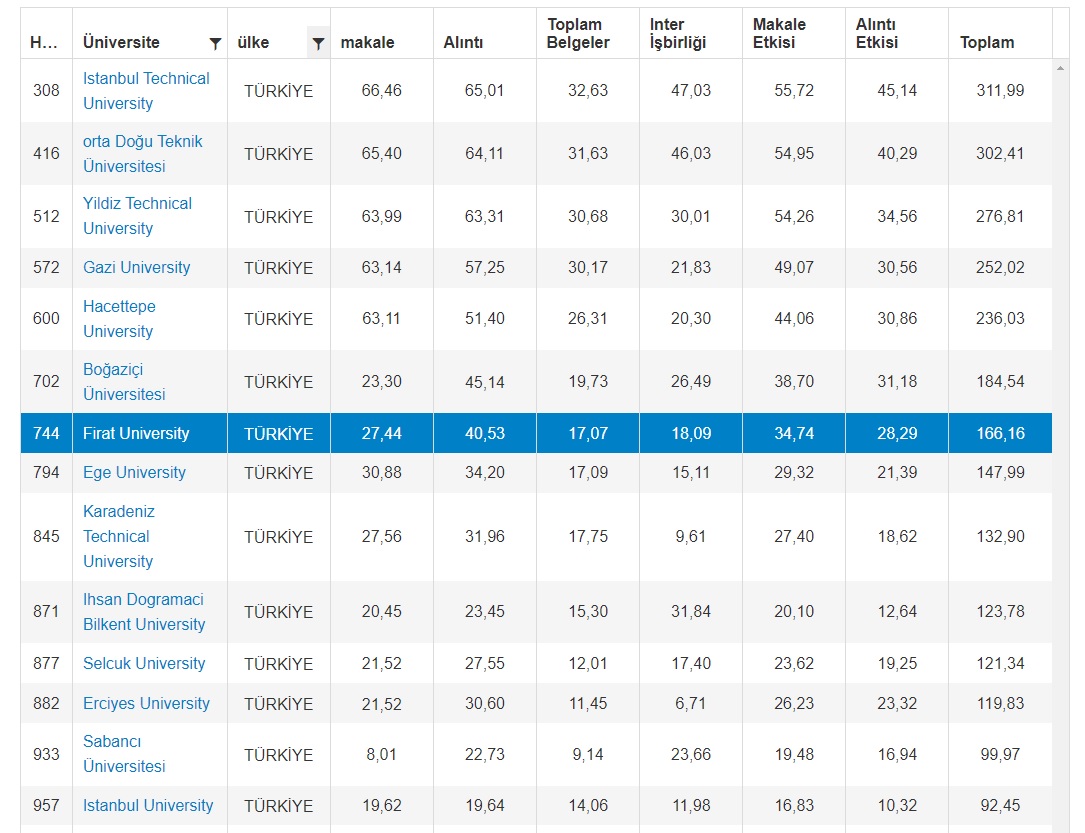Click Alıntı Etkisi value 10,32
Viewport: 1085px width, 833px height.
(897, 805)
